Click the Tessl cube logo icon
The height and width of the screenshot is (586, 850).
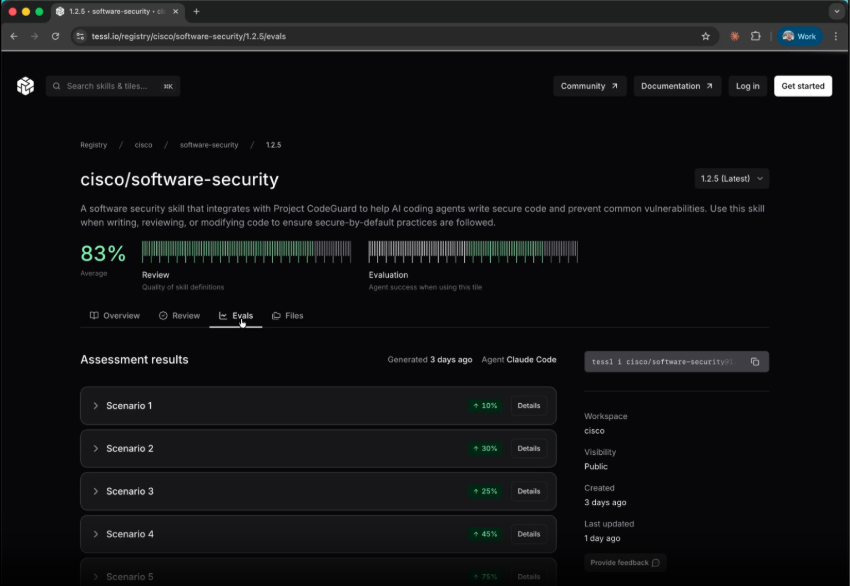tap(27, 85)
